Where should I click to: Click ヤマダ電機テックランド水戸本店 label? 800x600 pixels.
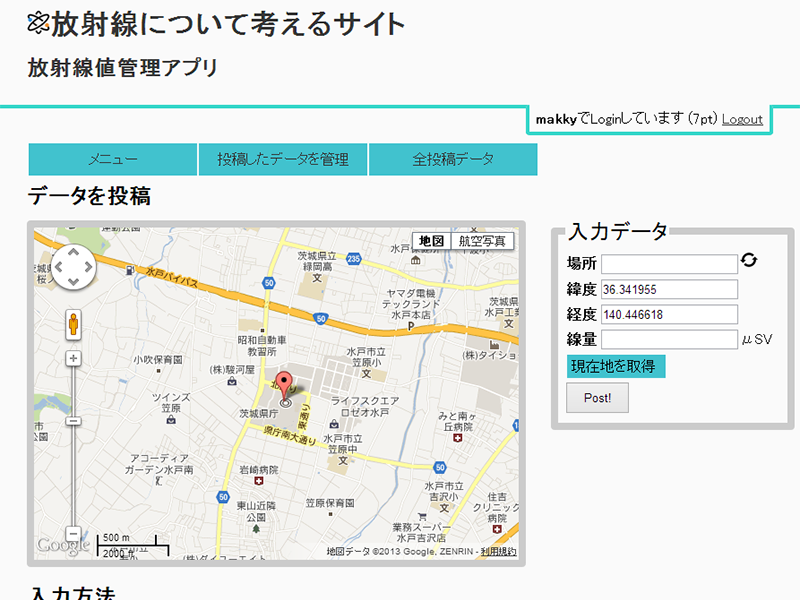click(x=411, y=304)
